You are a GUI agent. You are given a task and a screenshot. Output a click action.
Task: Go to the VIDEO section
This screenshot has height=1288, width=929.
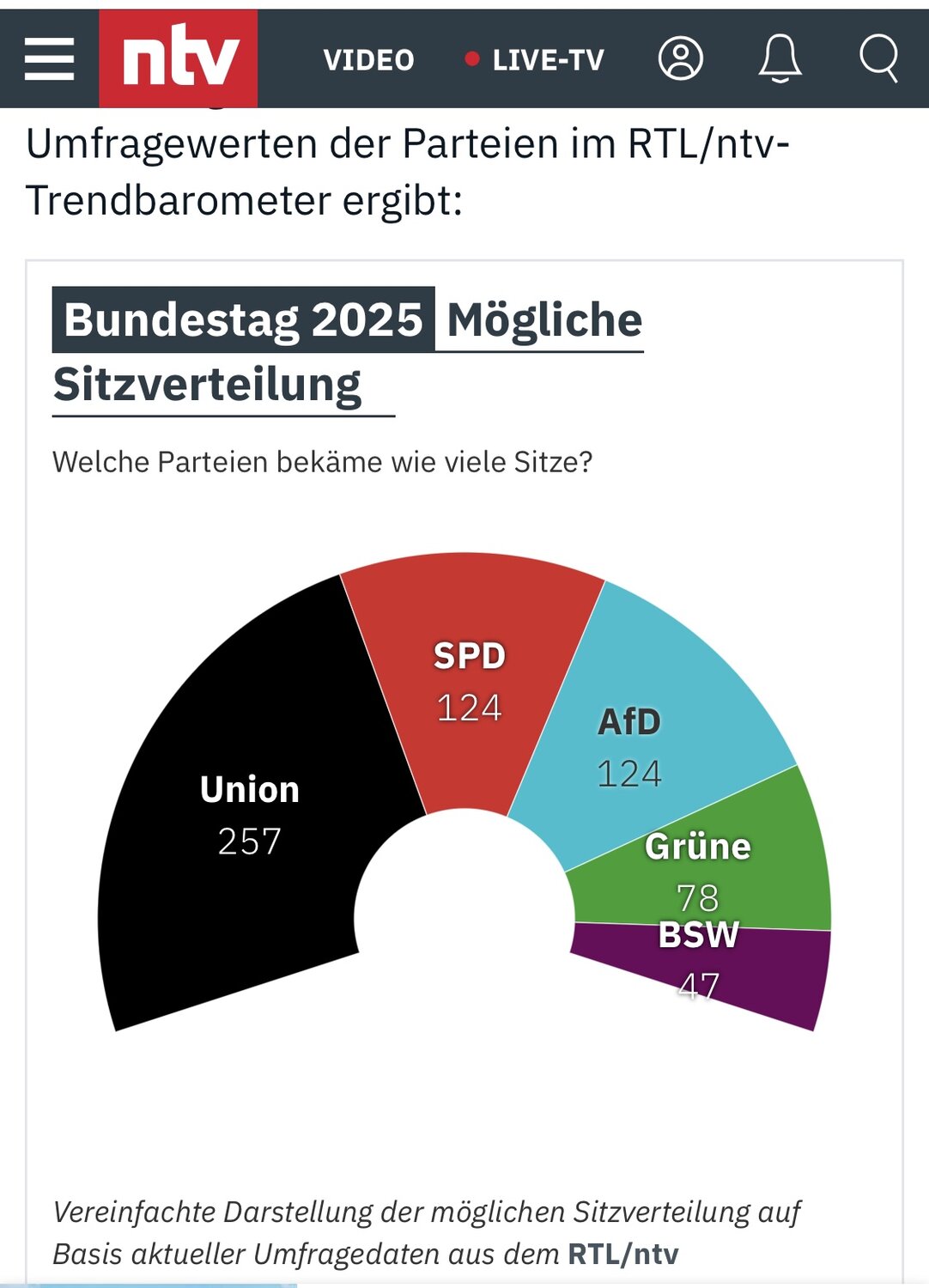click(368, 60)
